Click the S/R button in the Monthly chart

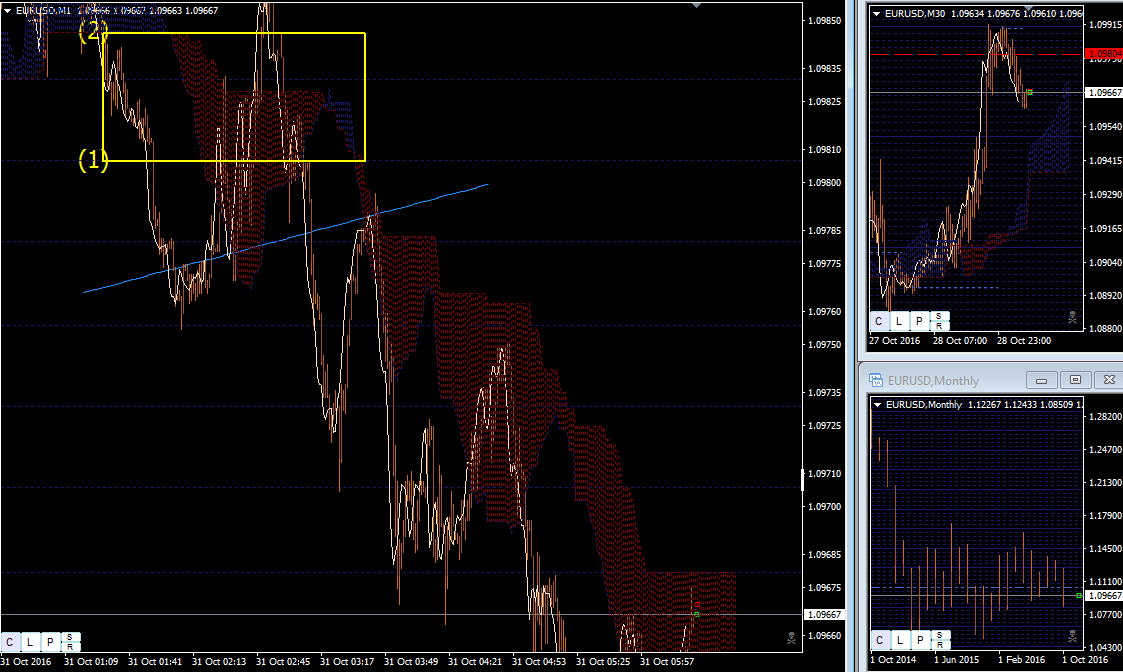(940, 640)
